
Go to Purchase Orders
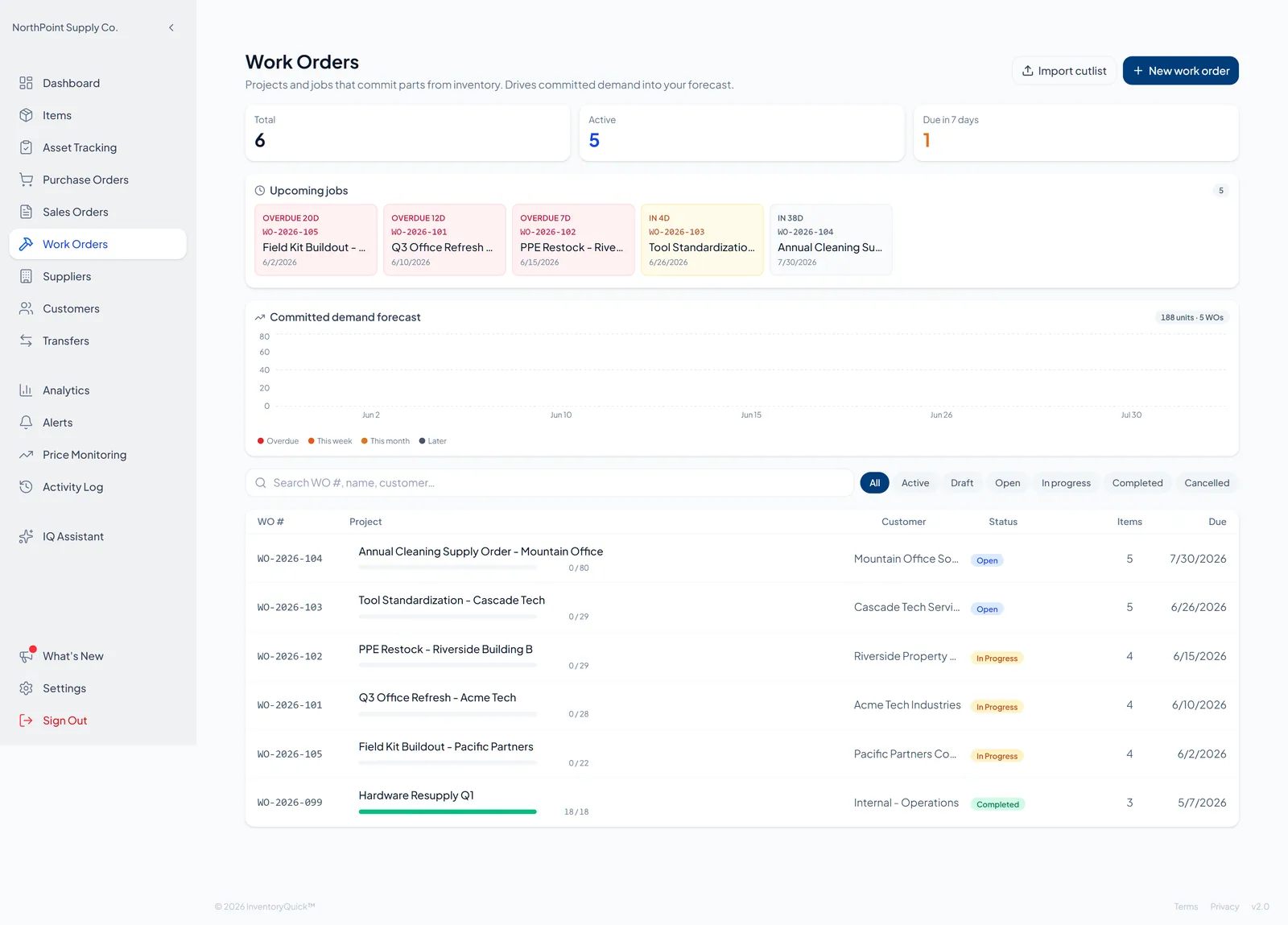tap(97, 180)
